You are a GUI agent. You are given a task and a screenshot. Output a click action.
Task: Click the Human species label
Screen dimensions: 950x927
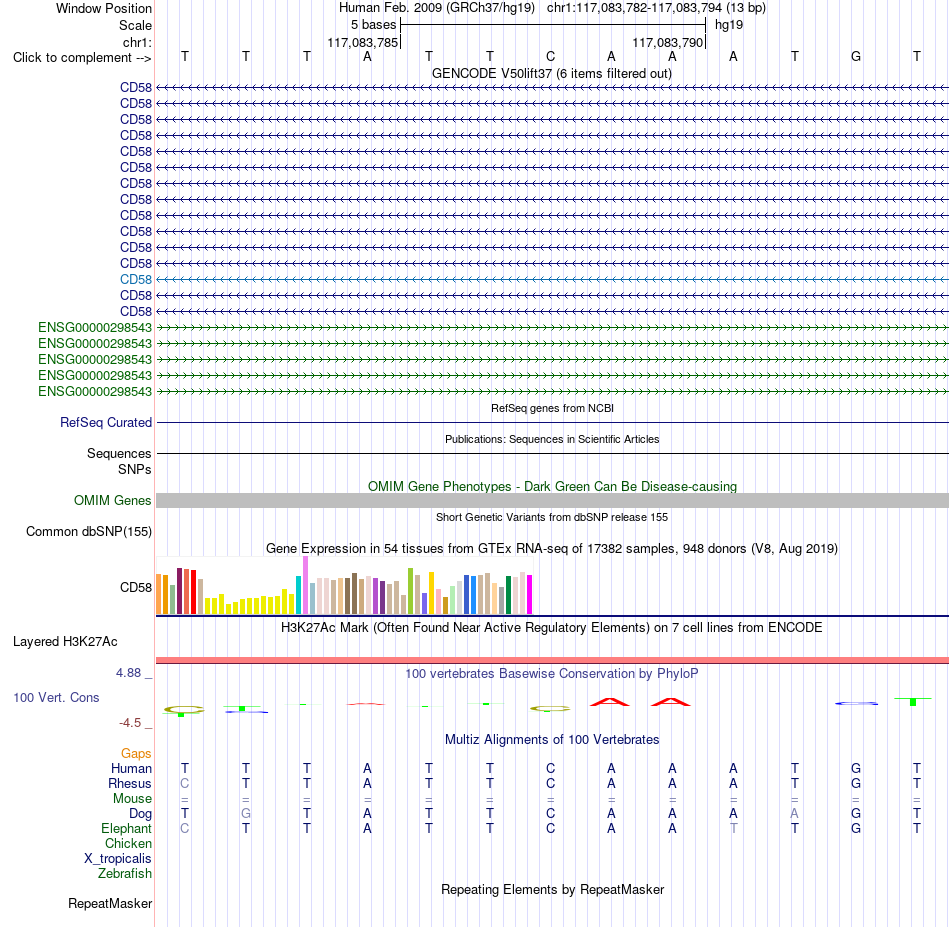pos(131,768)
